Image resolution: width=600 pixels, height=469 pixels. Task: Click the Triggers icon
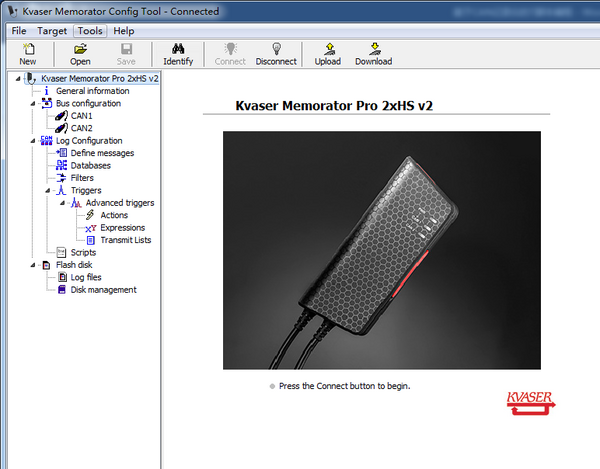(62, 190)
